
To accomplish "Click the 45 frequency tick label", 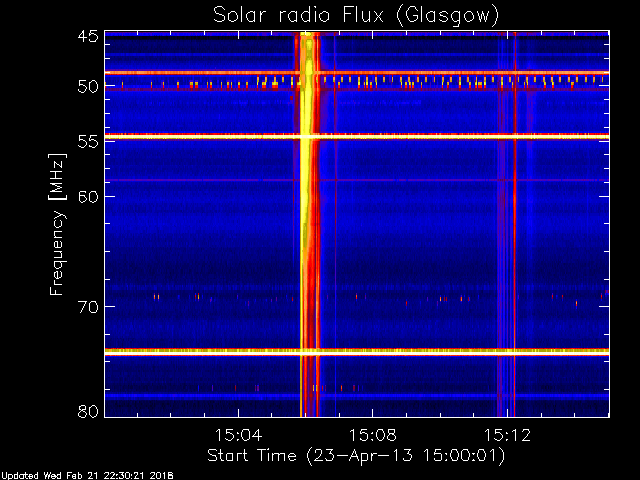I will point(88,37).
